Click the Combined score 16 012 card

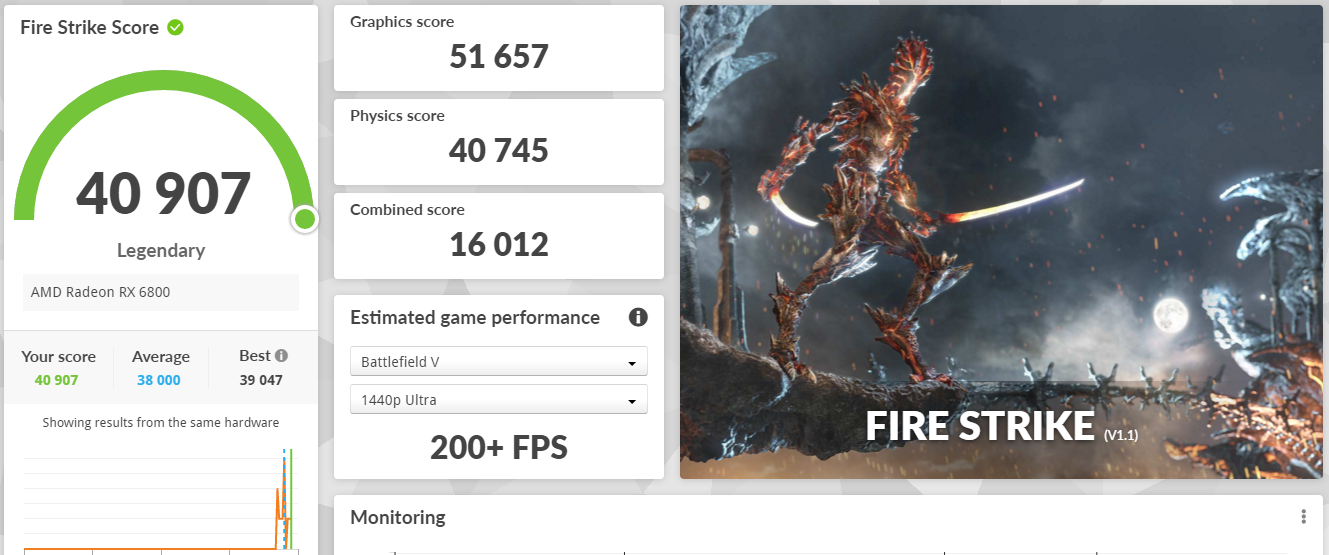499,236
